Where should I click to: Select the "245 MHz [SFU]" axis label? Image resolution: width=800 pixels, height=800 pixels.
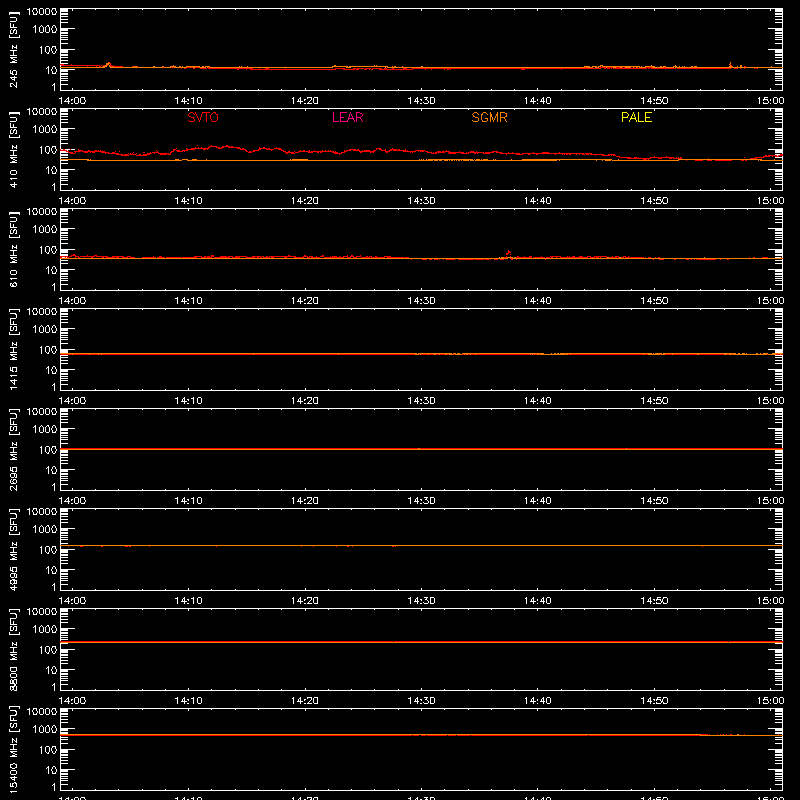[x=13, y=49]
